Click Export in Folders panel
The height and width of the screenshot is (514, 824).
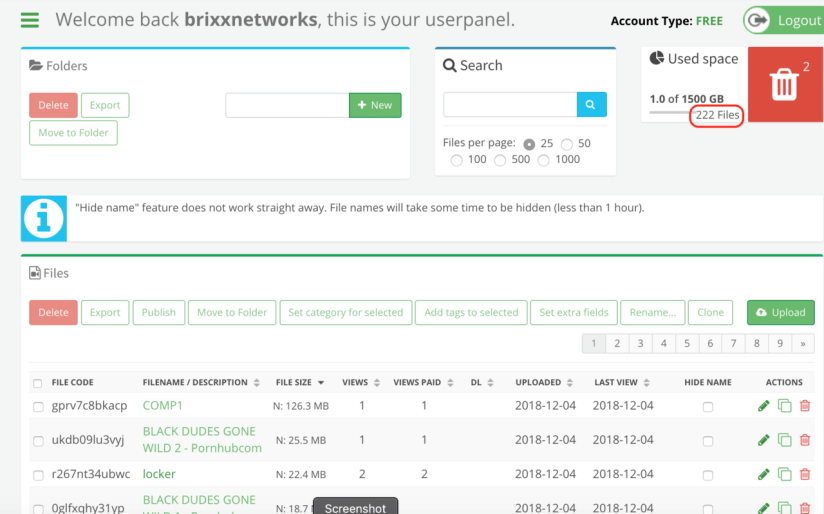point(105,105)
